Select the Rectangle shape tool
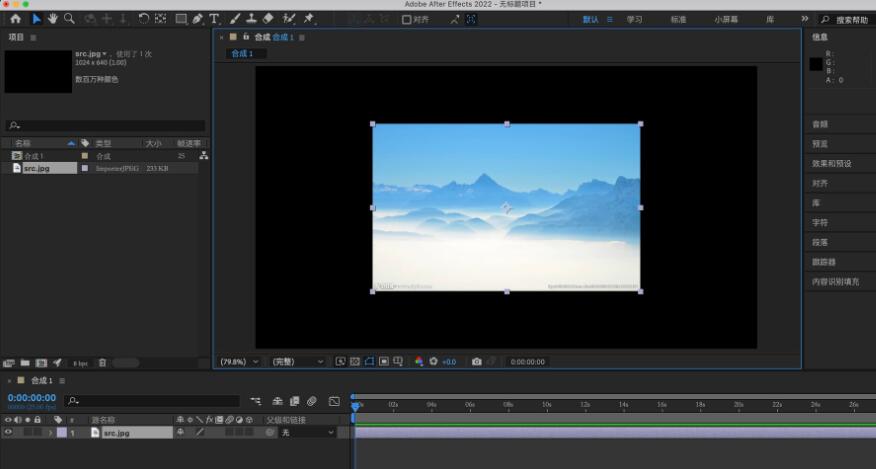This screenshot has height=469, width=876. point(181,18)
